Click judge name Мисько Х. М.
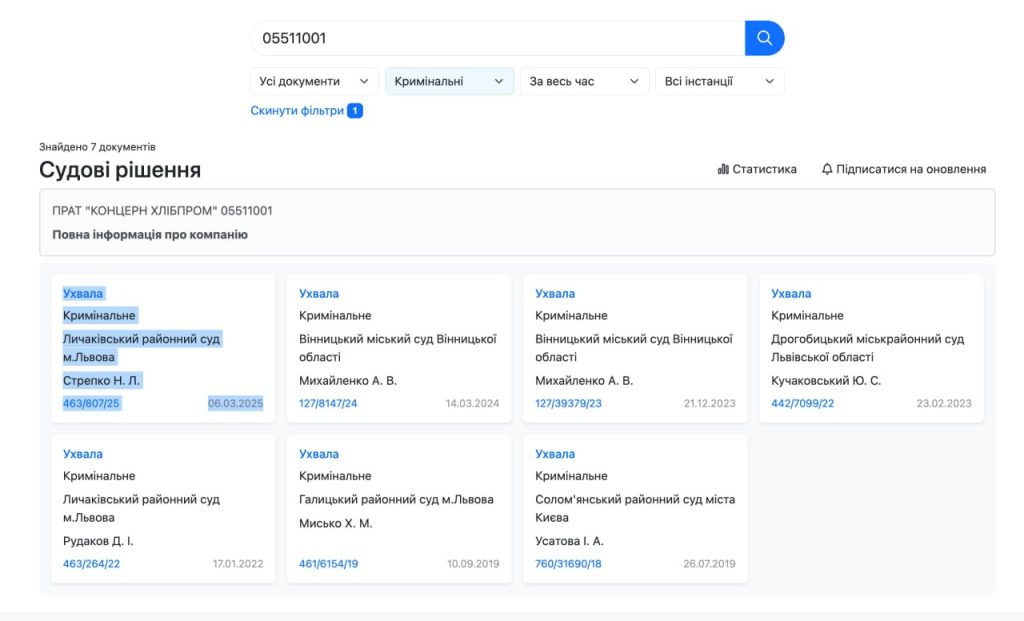The width and height of the screenshot is (1024, 621). pos(336,523)
